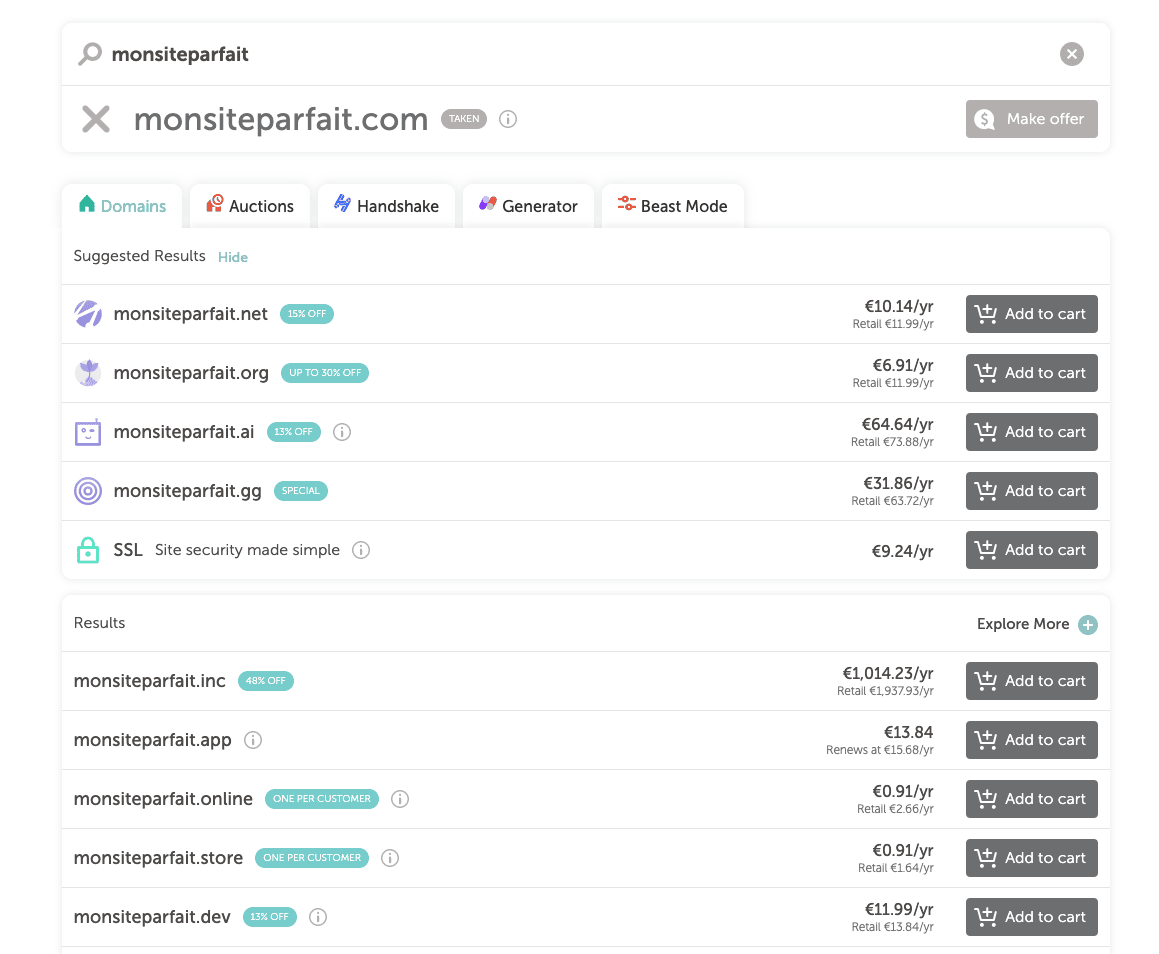Add monsiteparfait.net to cart
Image resolution: width=1159 pixels, height=954 pixels.
click(x=1031, y=314)
